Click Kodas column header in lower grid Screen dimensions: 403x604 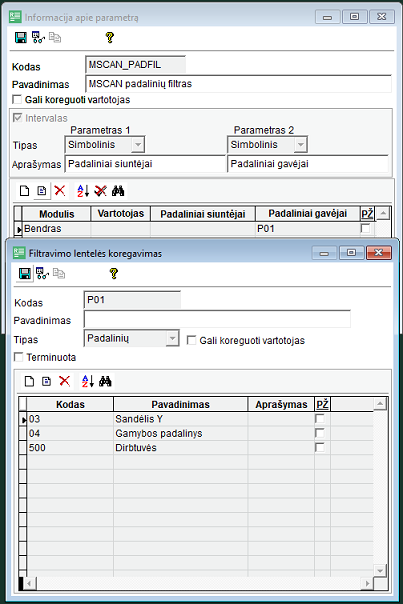tap(70, 404)
